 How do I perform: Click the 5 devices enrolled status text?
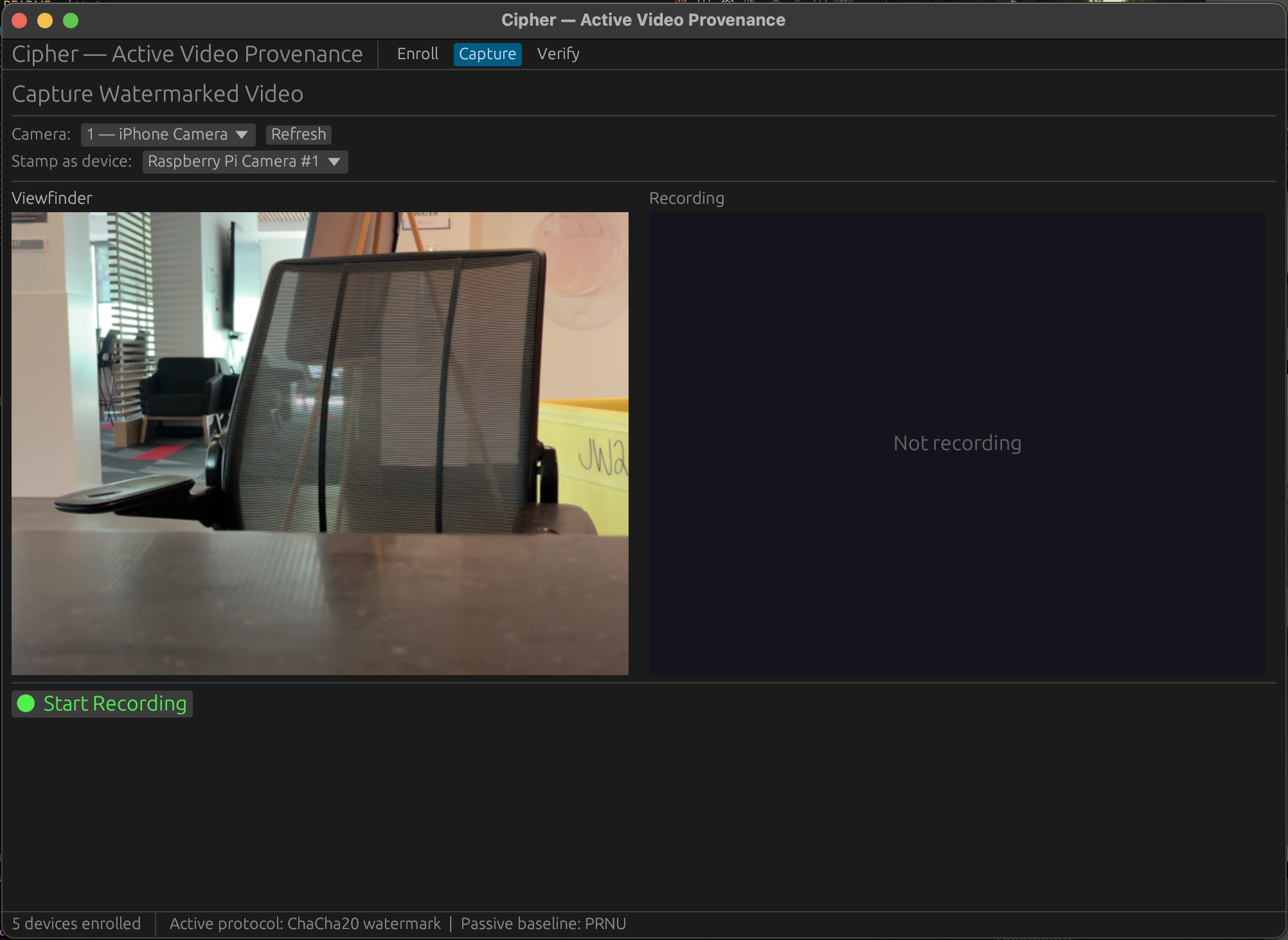(x=76, y=924)
